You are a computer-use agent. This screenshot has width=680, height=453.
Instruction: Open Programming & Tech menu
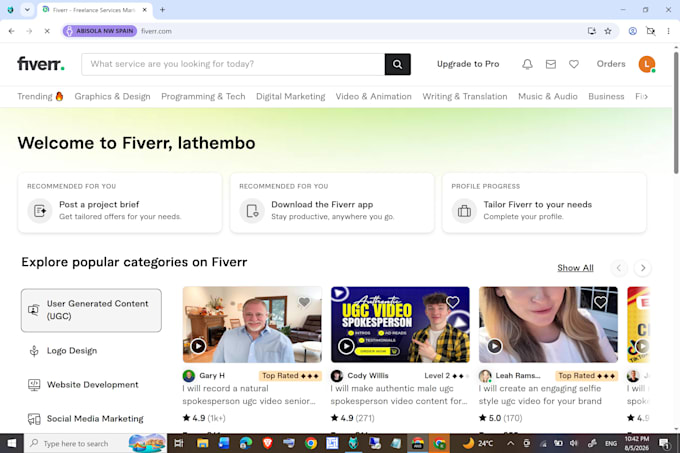(203, 97)
